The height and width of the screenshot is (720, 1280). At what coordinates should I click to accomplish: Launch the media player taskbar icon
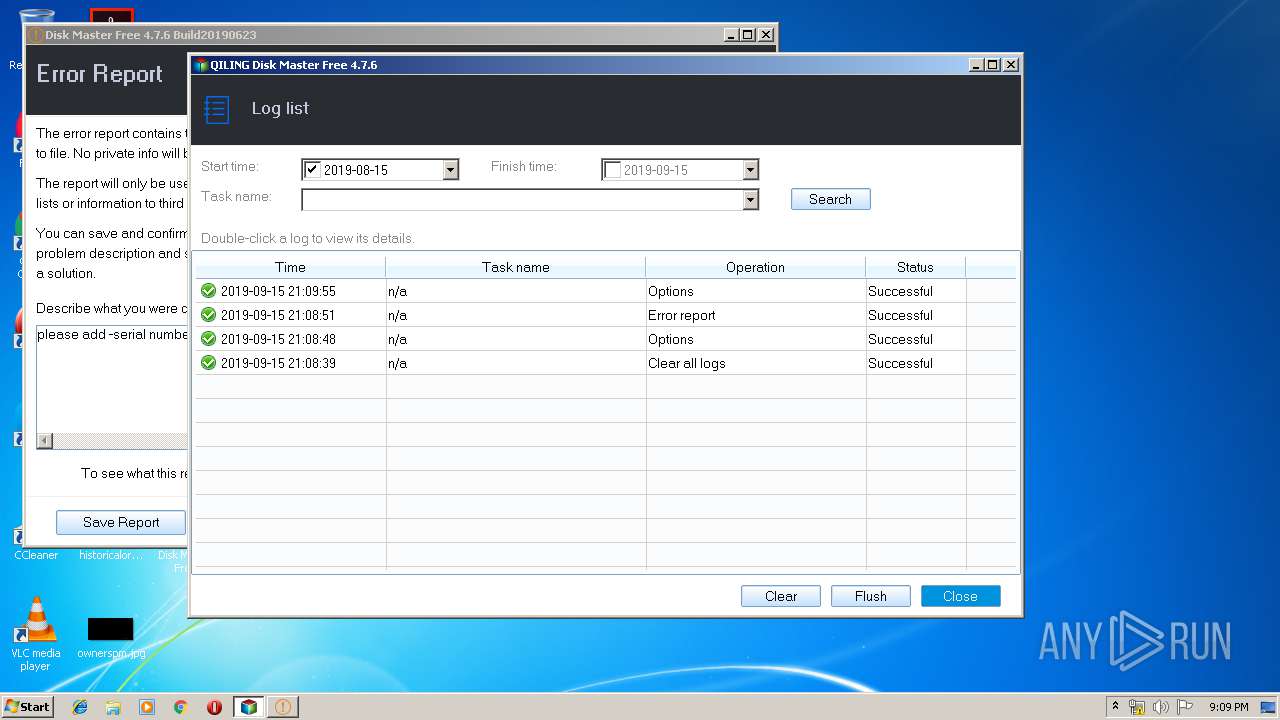147,707
